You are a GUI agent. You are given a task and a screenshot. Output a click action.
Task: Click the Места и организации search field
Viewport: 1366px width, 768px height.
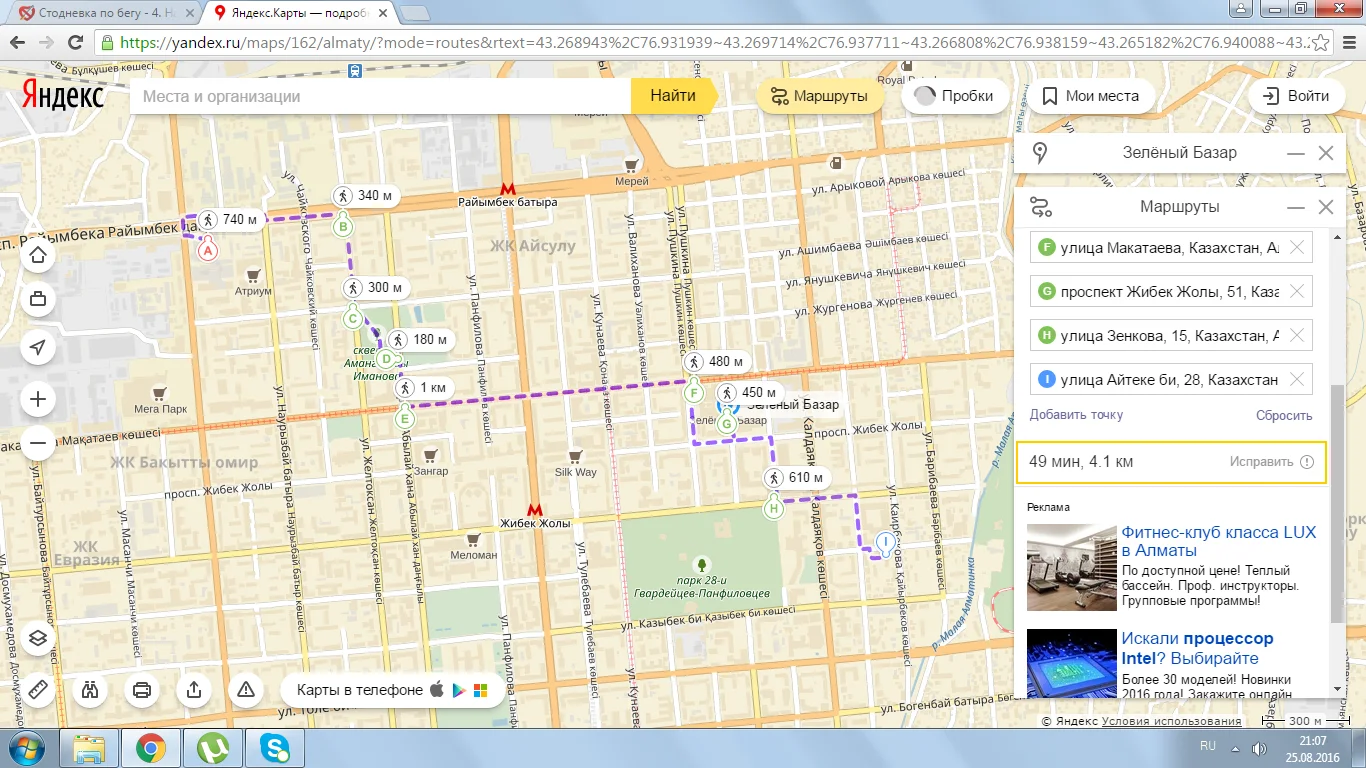pos(380,97)
